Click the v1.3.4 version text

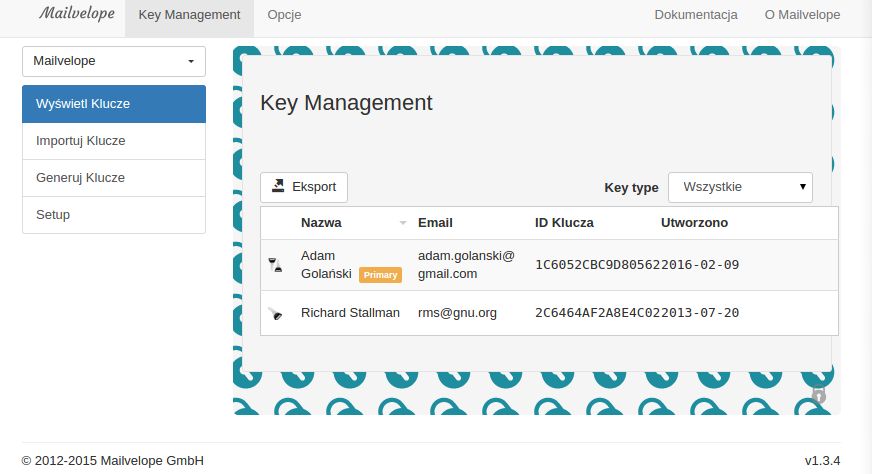823,461
